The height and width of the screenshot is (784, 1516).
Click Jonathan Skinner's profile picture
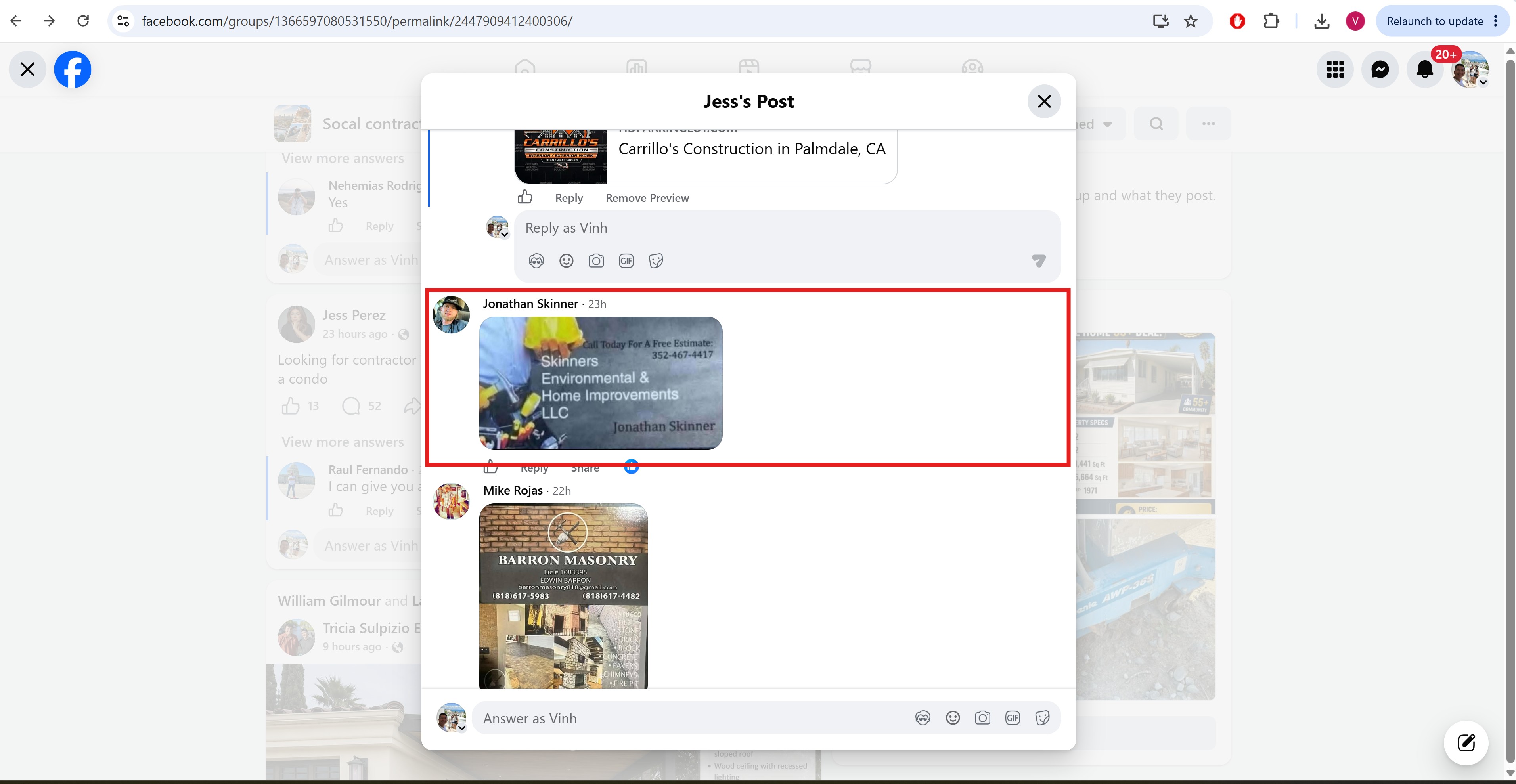tap(451, 315)
